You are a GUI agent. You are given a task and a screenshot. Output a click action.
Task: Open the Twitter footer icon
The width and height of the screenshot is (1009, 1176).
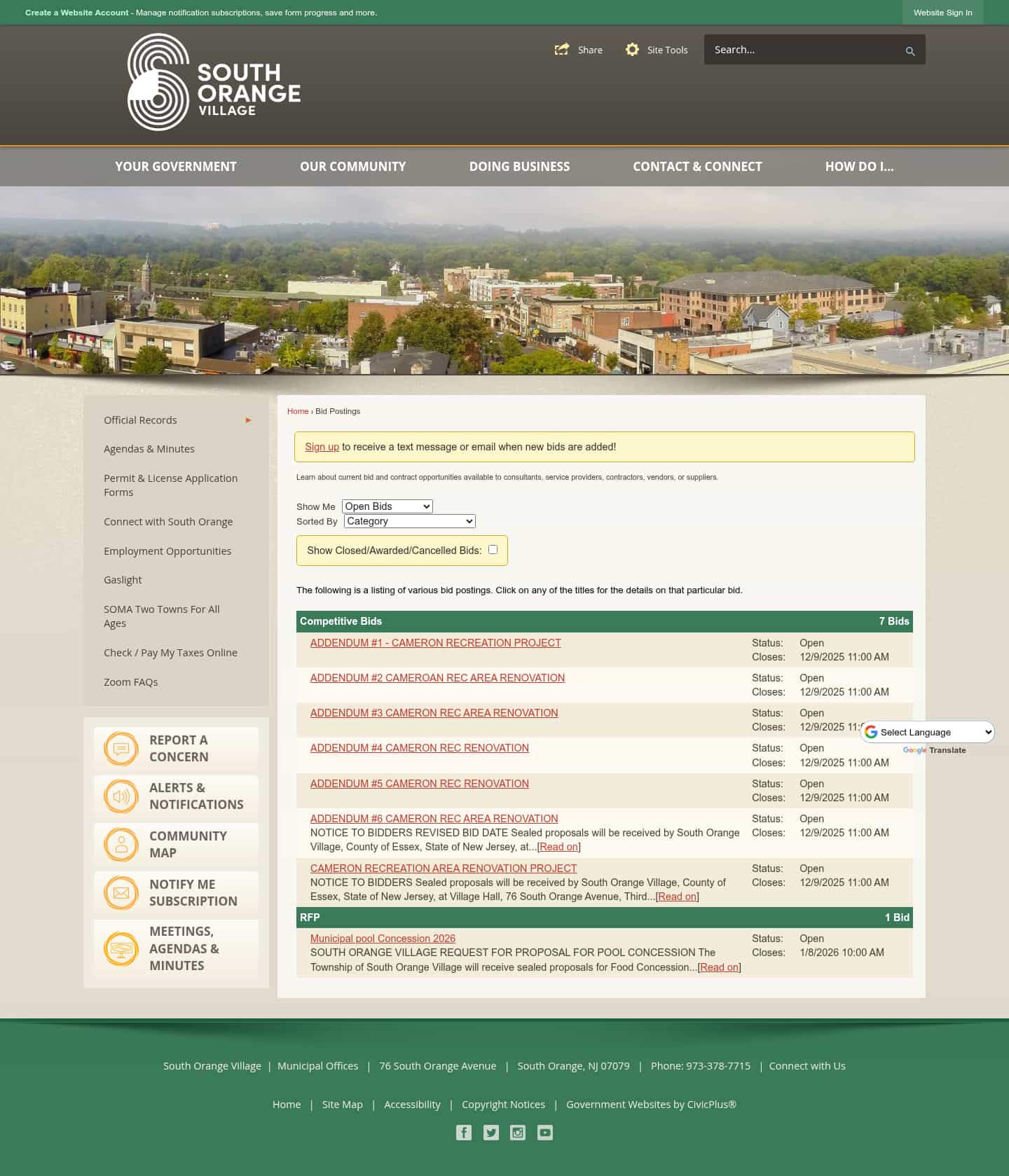(x=491, y=1133)
